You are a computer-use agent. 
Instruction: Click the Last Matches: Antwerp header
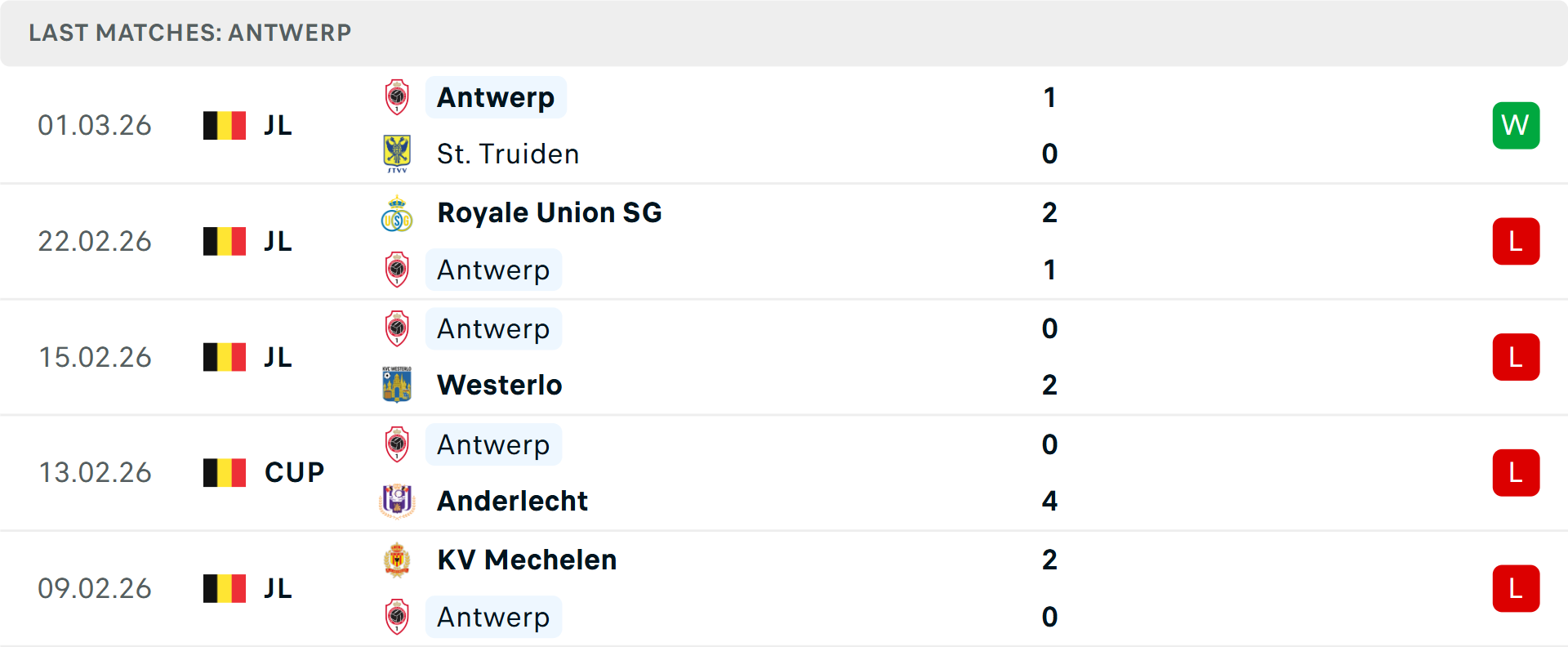[189, 33]
